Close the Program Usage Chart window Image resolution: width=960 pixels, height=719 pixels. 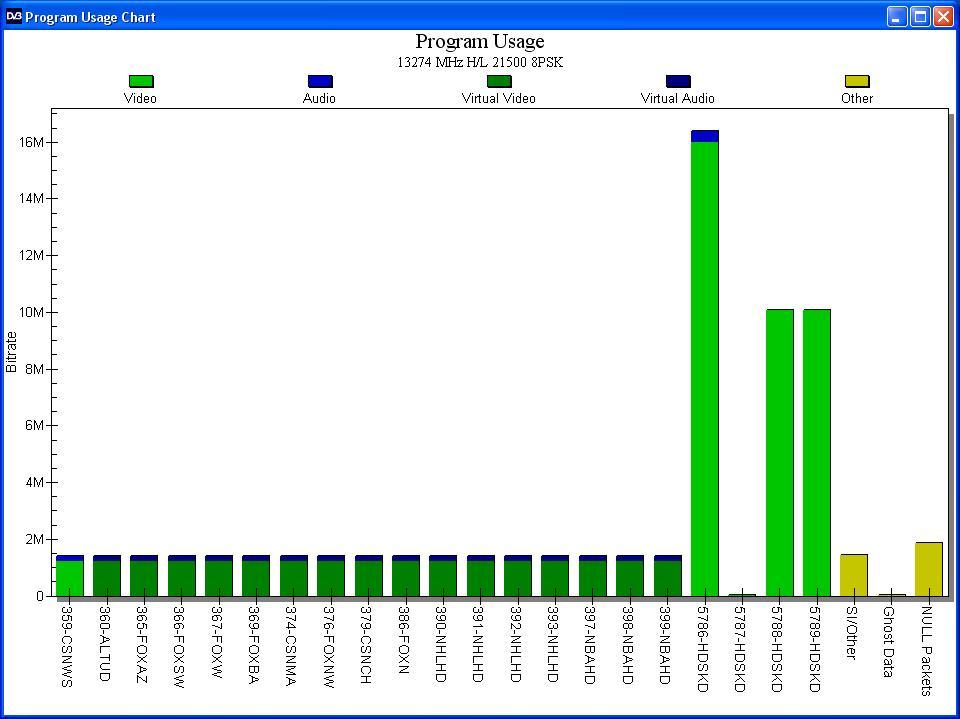pos(943,17)
